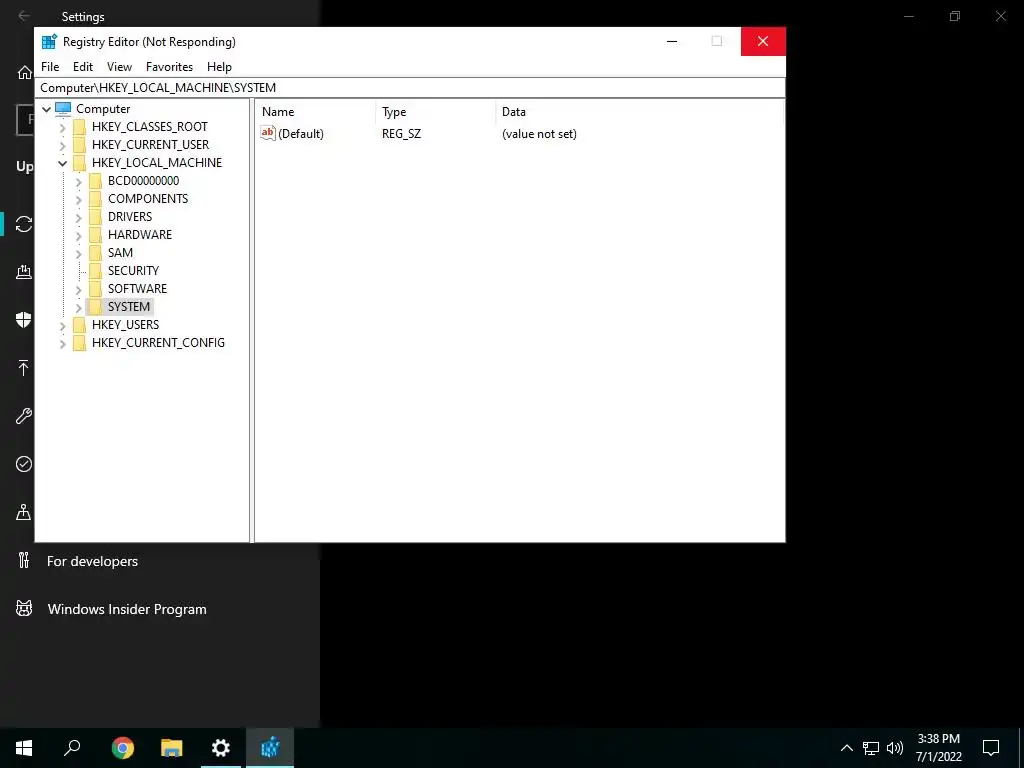Click the HKEY_LOCAL_MACHINE folder icon
Image resolution: width=1024 pixels, height=768 pixels.
tap(80, 163)
